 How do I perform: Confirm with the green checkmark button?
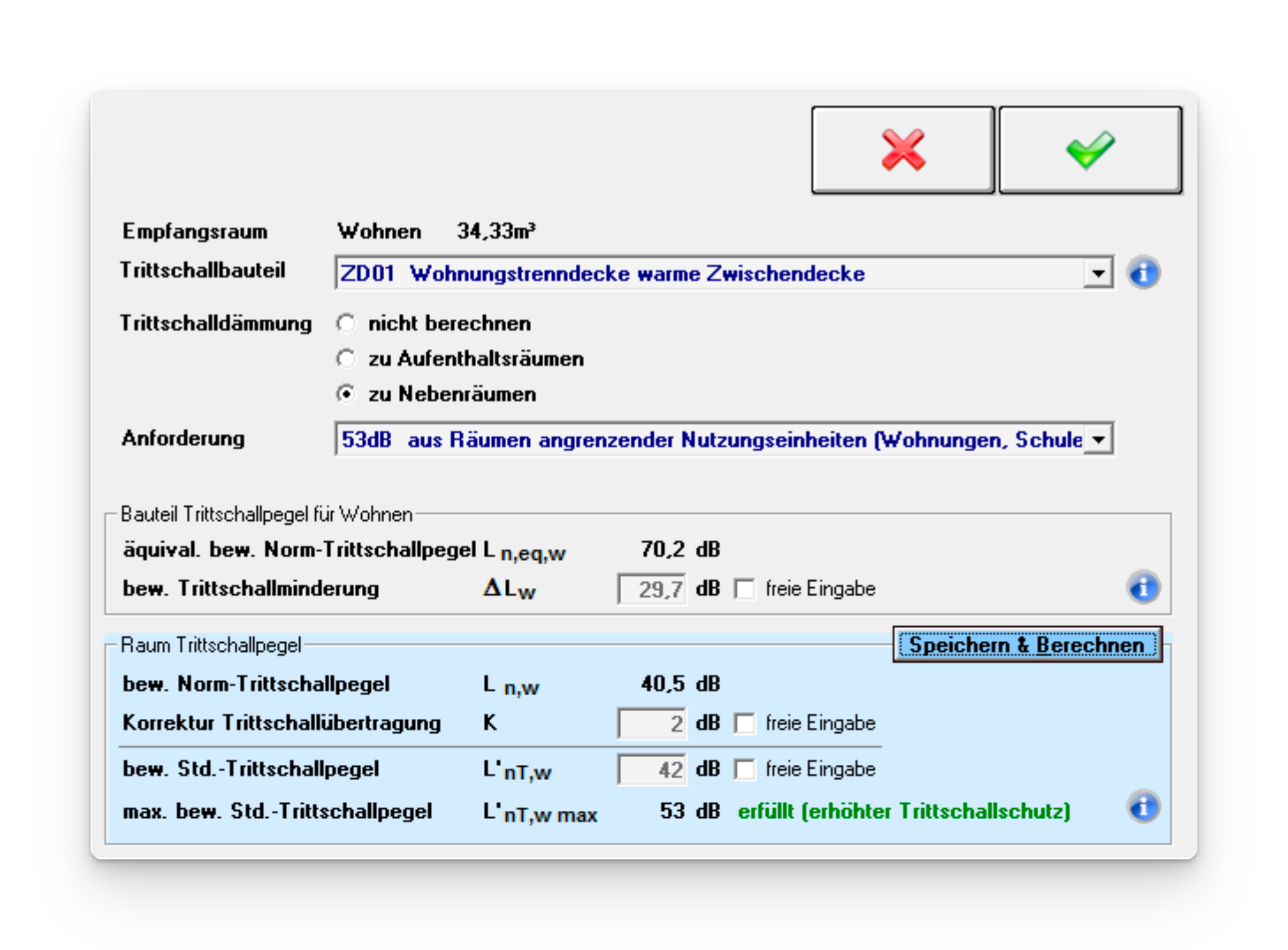coord(1090,150)
